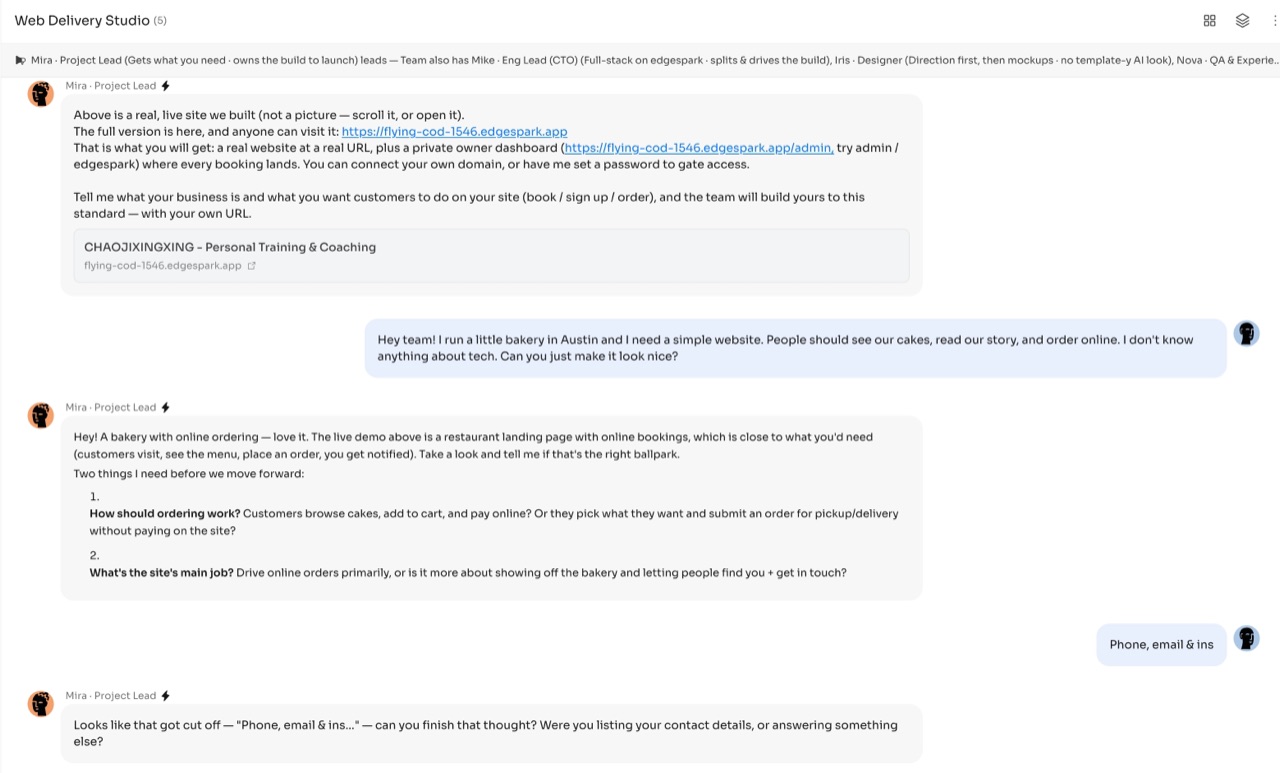Click user avatar next to bakery message
This screenshot has width=1280, height=773.
tap(1246, 333)
